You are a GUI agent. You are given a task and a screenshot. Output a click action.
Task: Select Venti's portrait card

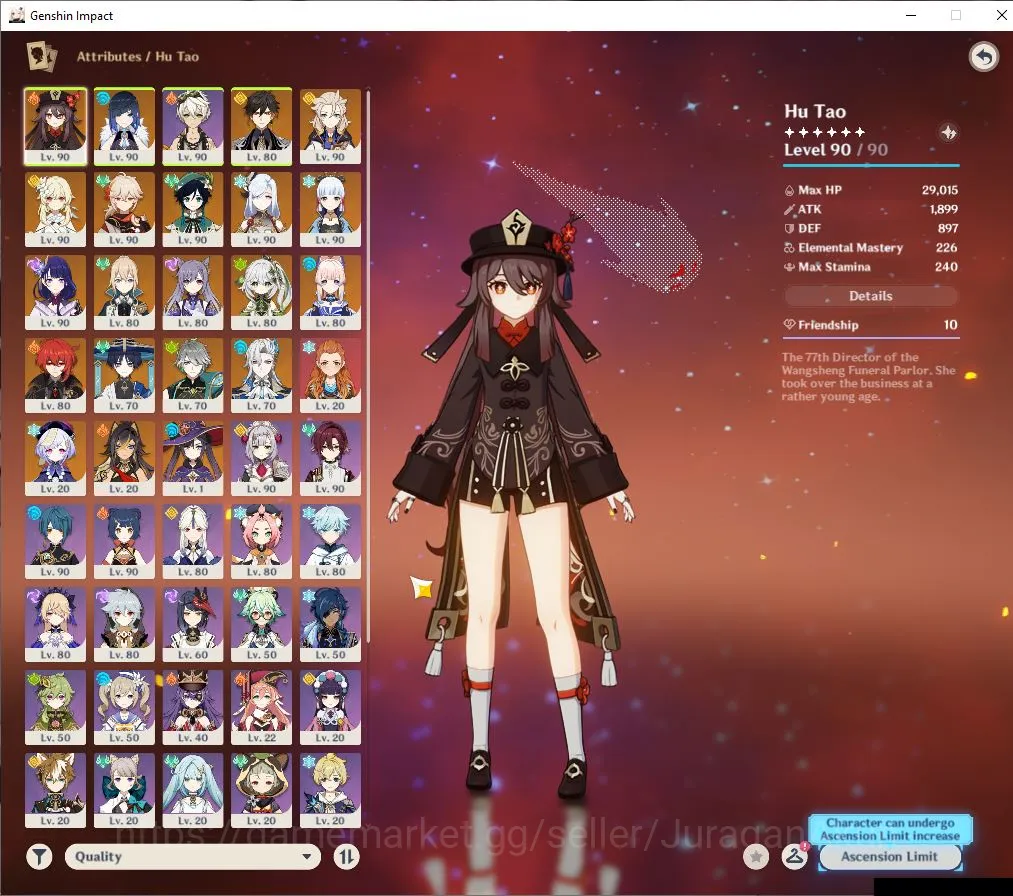click(193, 209)
